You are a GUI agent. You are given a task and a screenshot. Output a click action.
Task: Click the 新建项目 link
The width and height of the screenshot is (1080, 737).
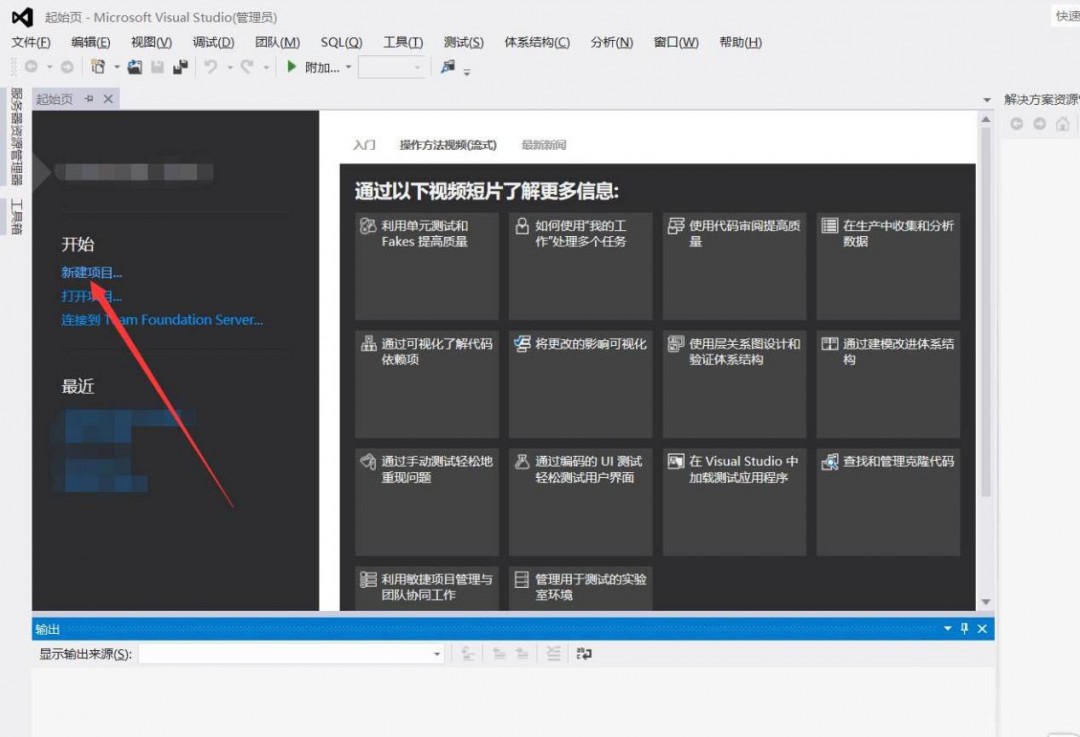click(90, 271)
